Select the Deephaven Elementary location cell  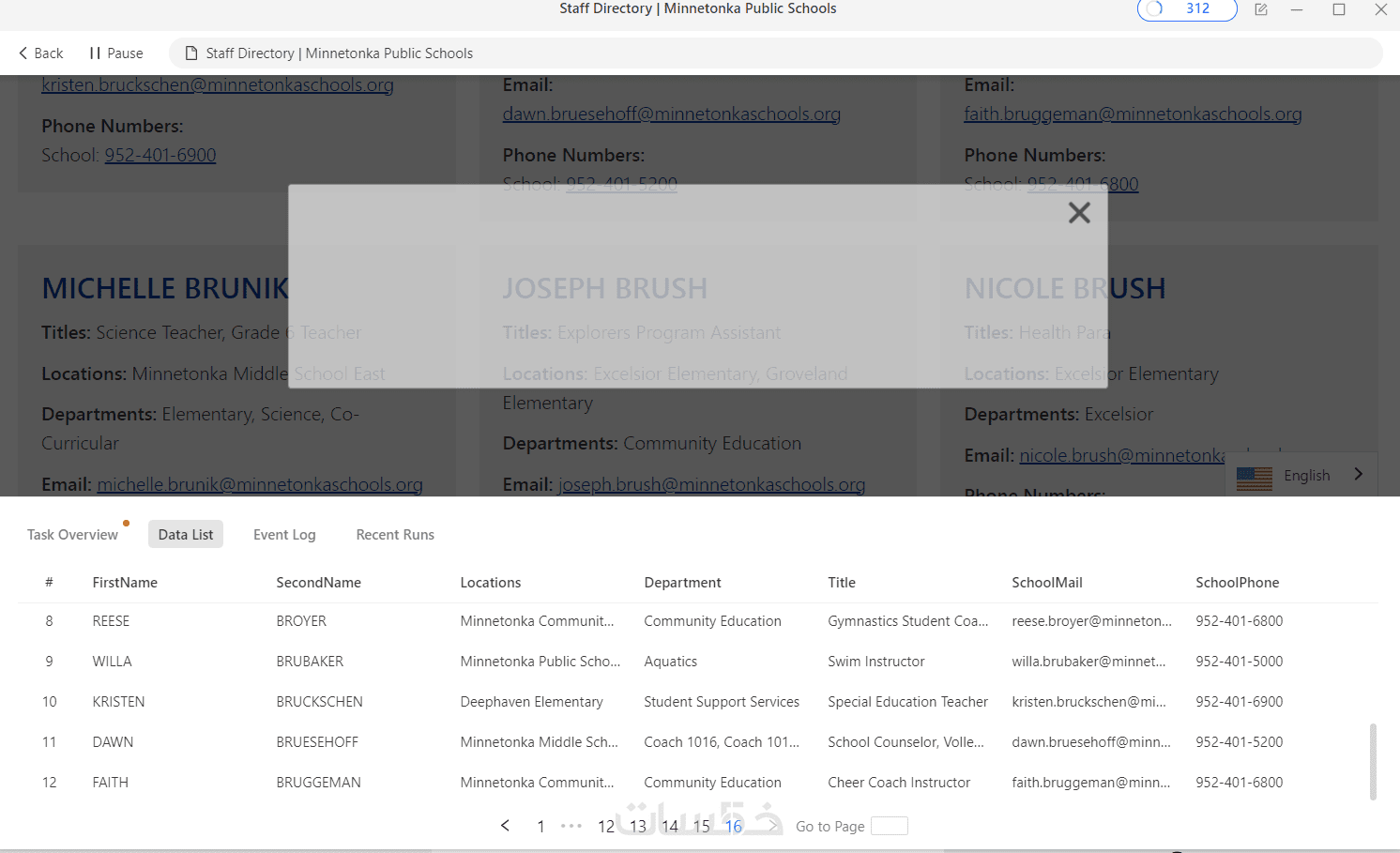click(532, 702)
